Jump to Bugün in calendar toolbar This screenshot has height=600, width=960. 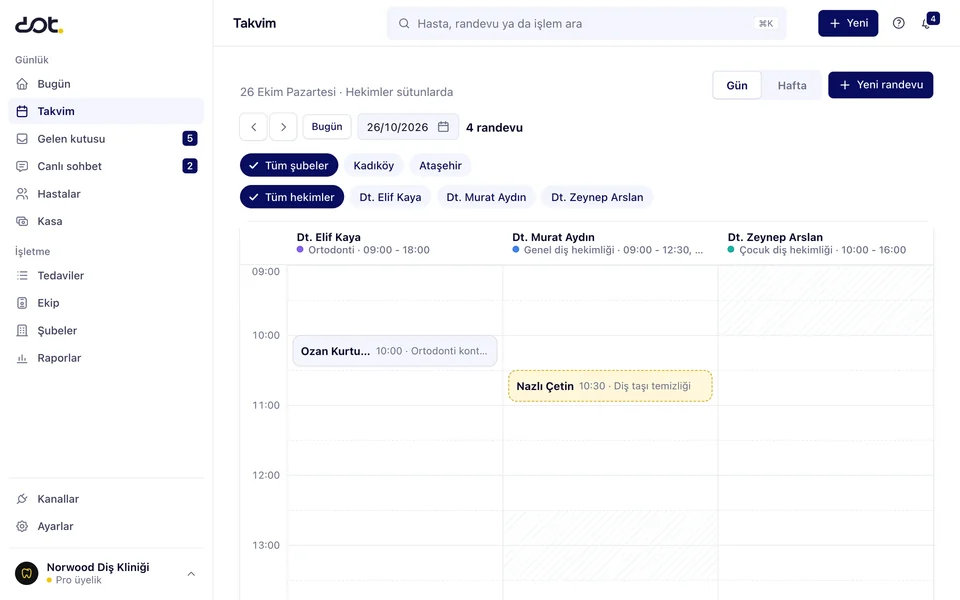327,127
